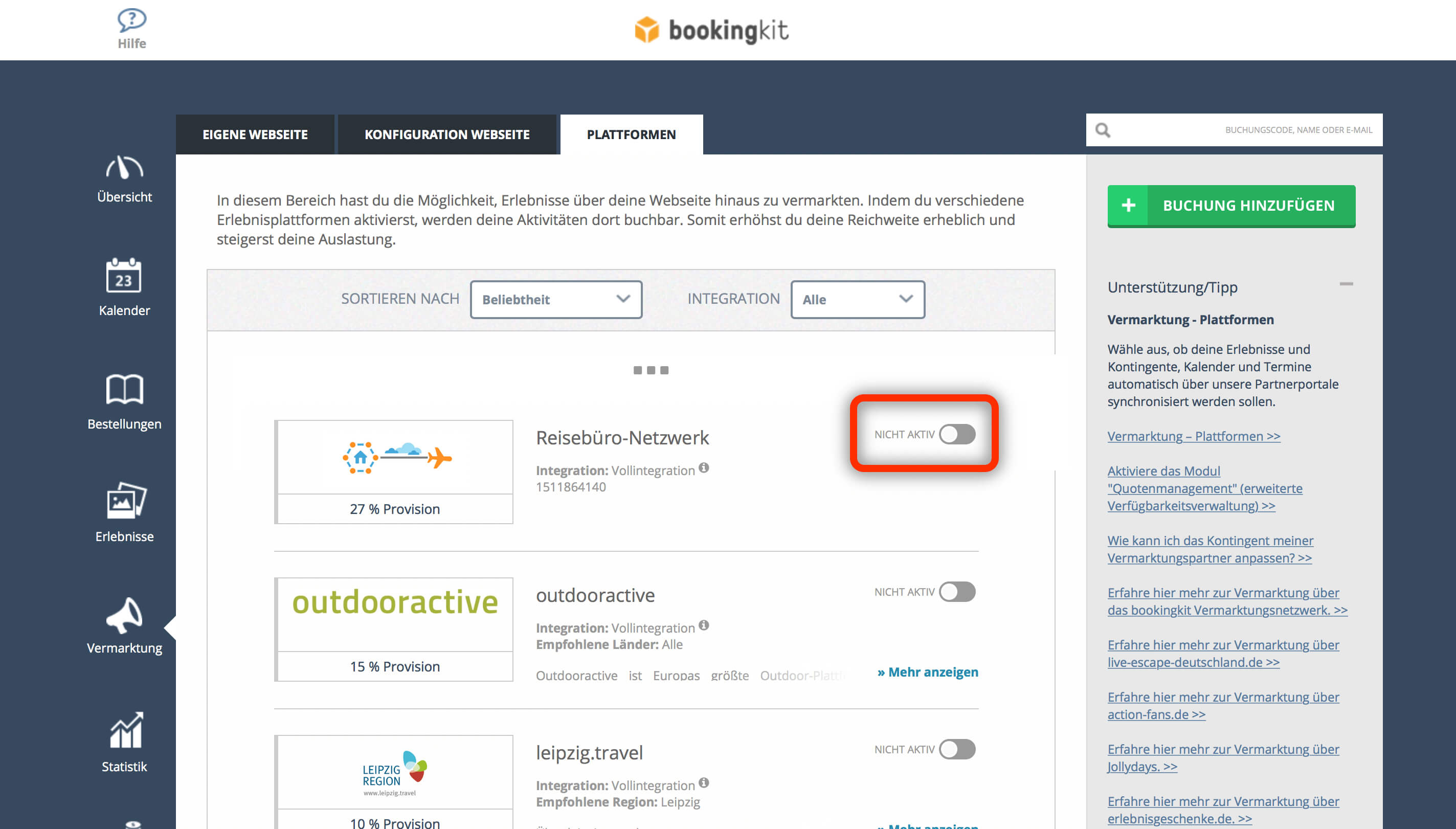
Task: Click plus icon on Buchung hinzufügen button
Action: (x=1128, y=205)
